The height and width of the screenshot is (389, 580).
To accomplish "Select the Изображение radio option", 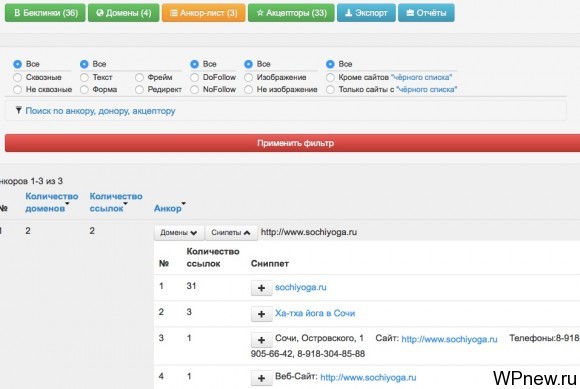I will click(x=249, y=77).
